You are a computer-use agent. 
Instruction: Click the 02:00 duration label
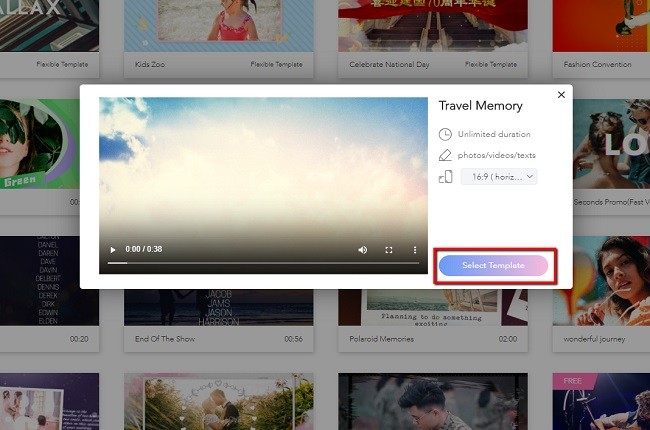pos(508,339)
